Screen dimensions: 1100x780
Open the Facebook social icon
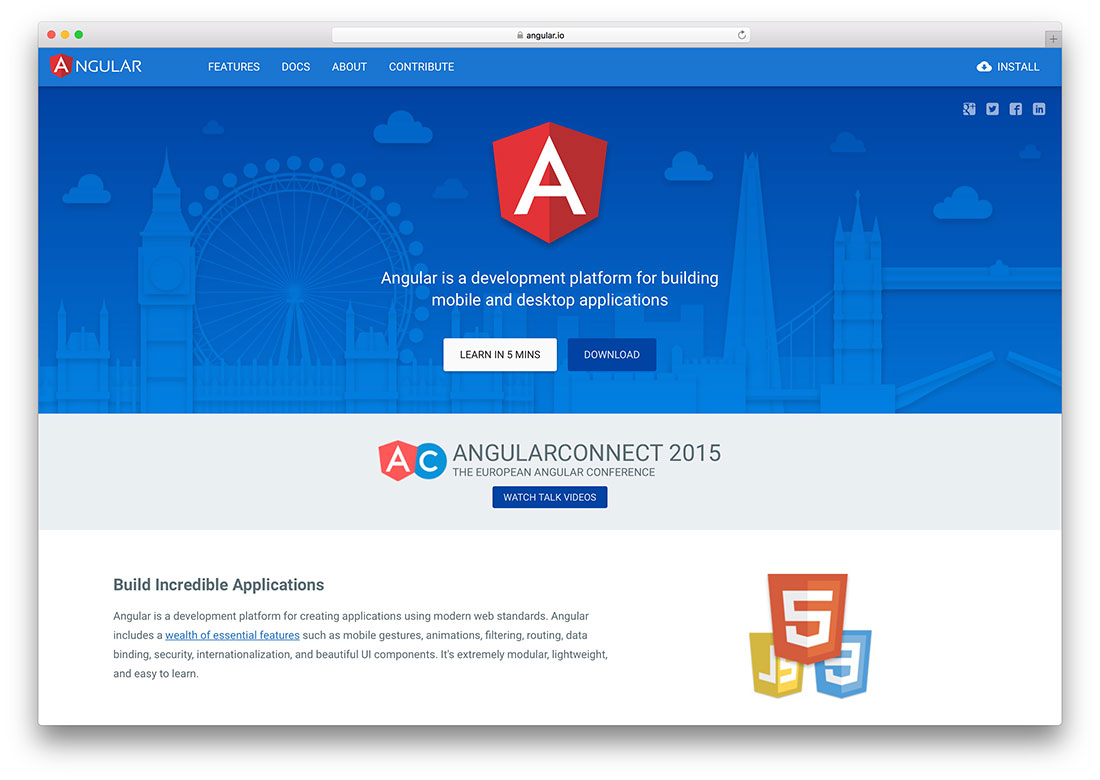(1015, 109)
